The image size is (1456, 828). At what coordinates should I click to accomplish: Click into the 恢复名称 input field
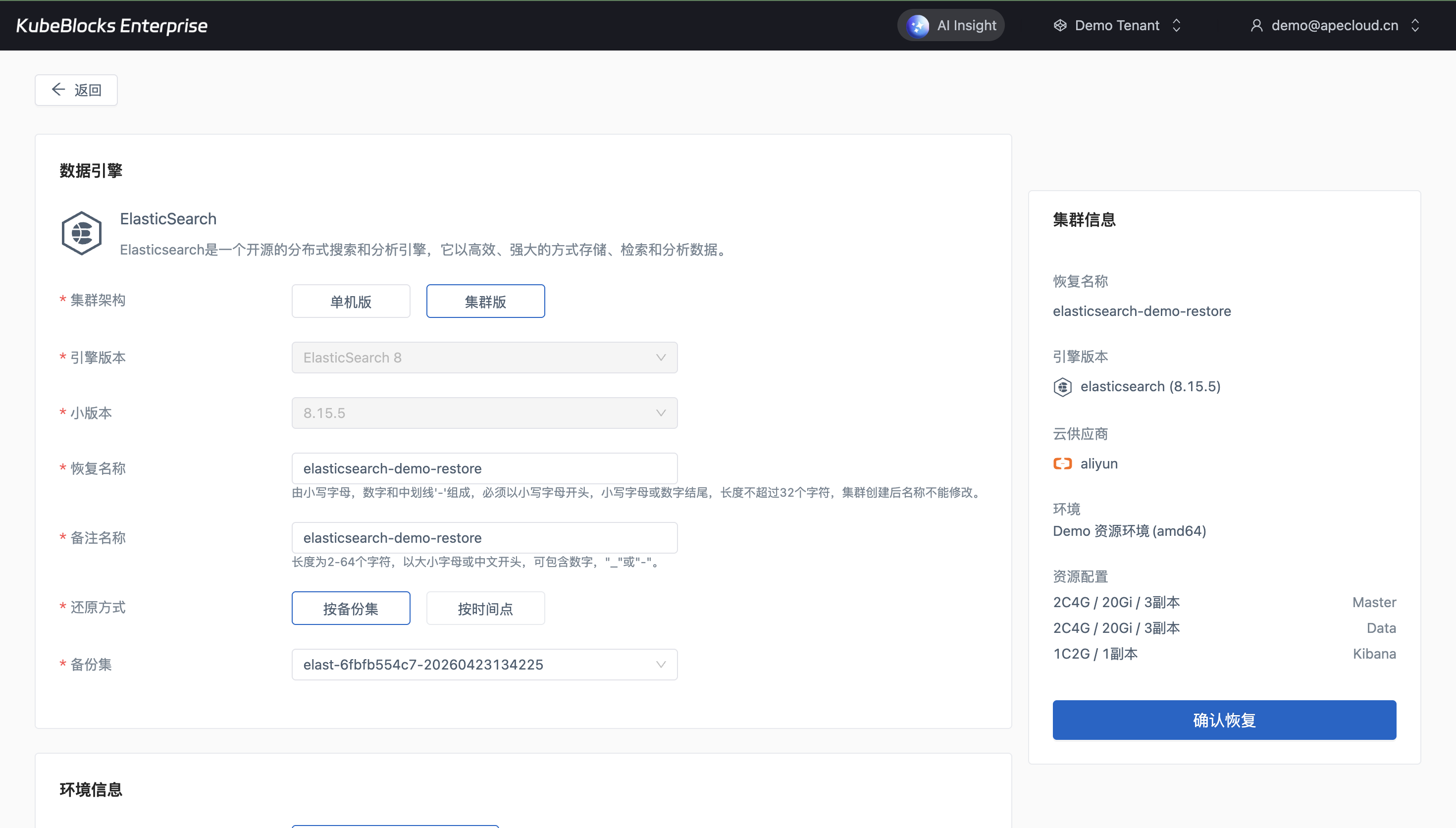pos(484,468)
